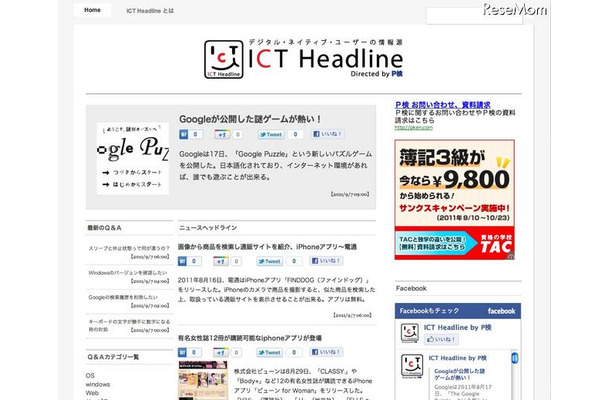Select Web in Q&A category list
The height and width of the screenshot is (400, 610).
pyautogui.click(x=92, y=393)
